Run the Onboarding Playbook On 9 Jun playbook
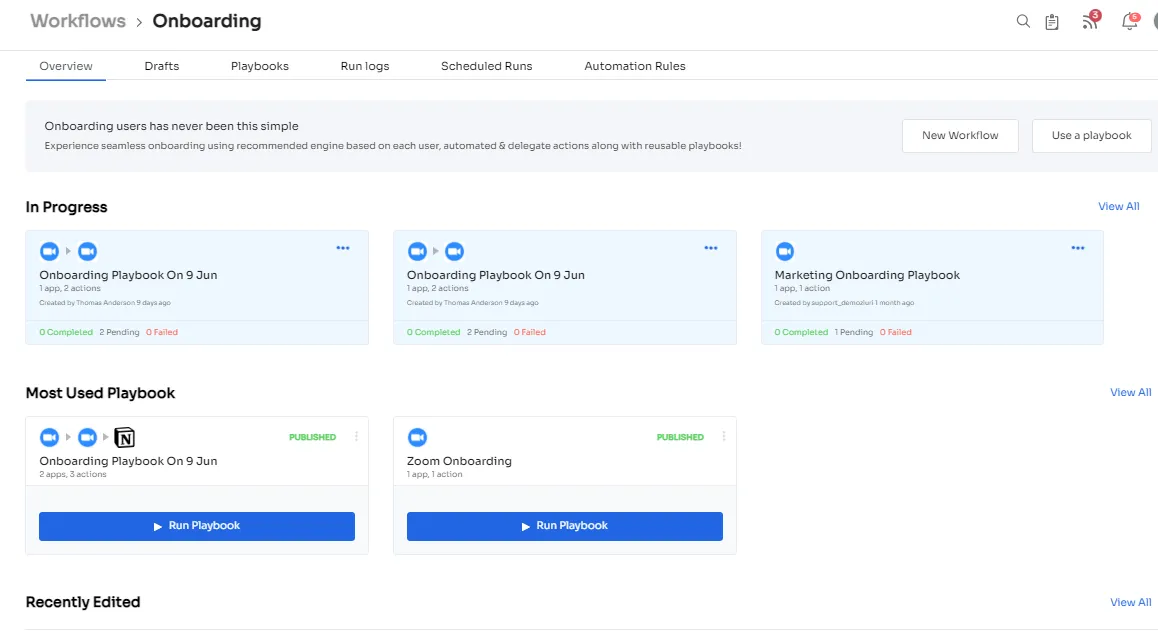 [x=197, y=526]
